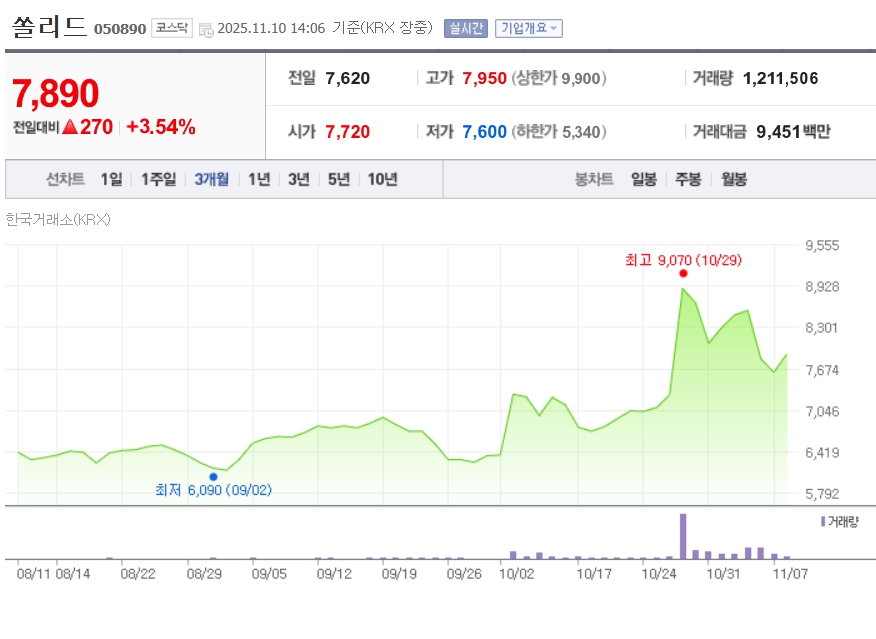876x639 pixels.
Task: Select the 3개월 chart range
Action: tap(211, 180)
